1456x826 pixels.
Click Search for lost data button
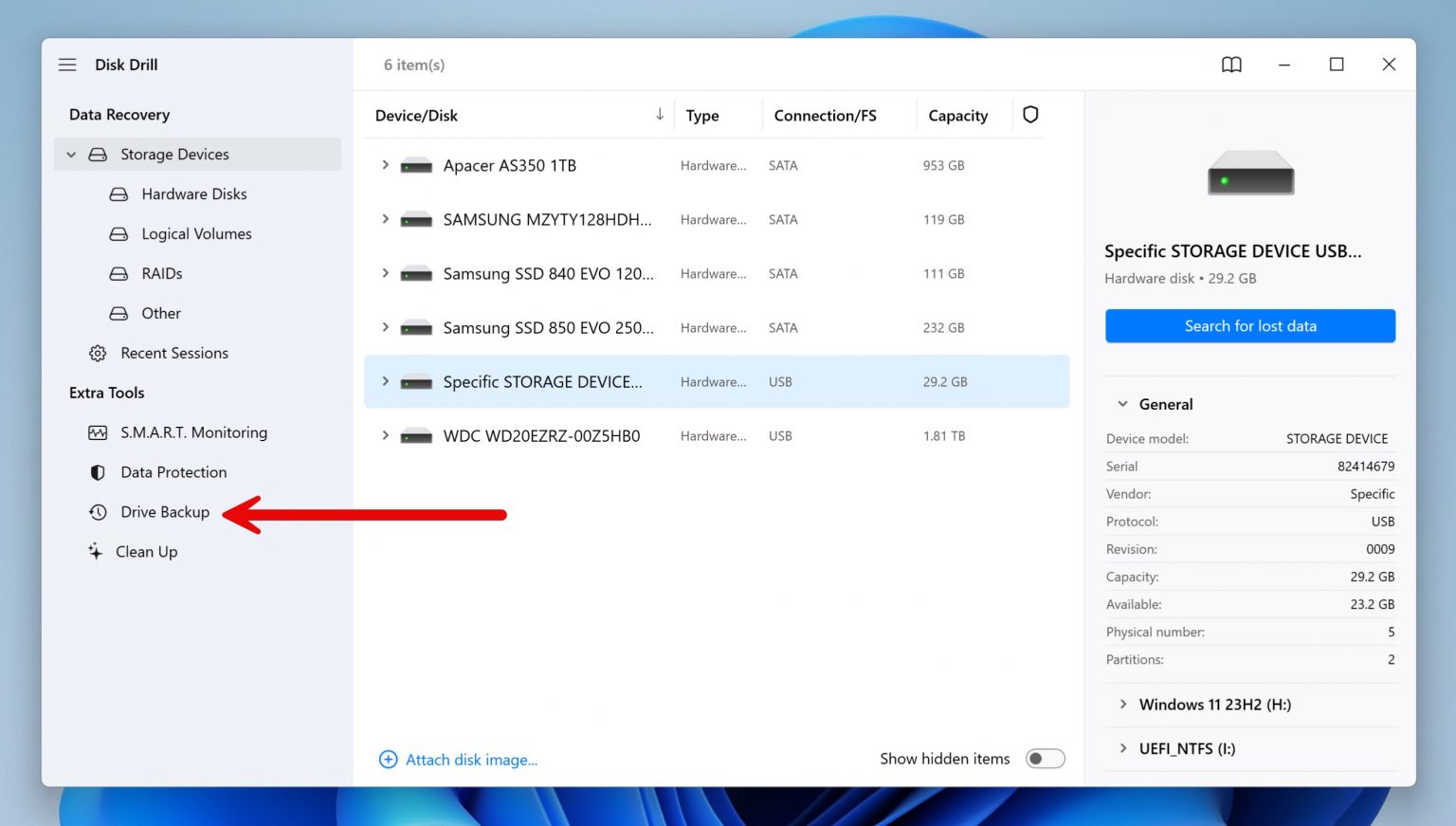(1250, 326)
